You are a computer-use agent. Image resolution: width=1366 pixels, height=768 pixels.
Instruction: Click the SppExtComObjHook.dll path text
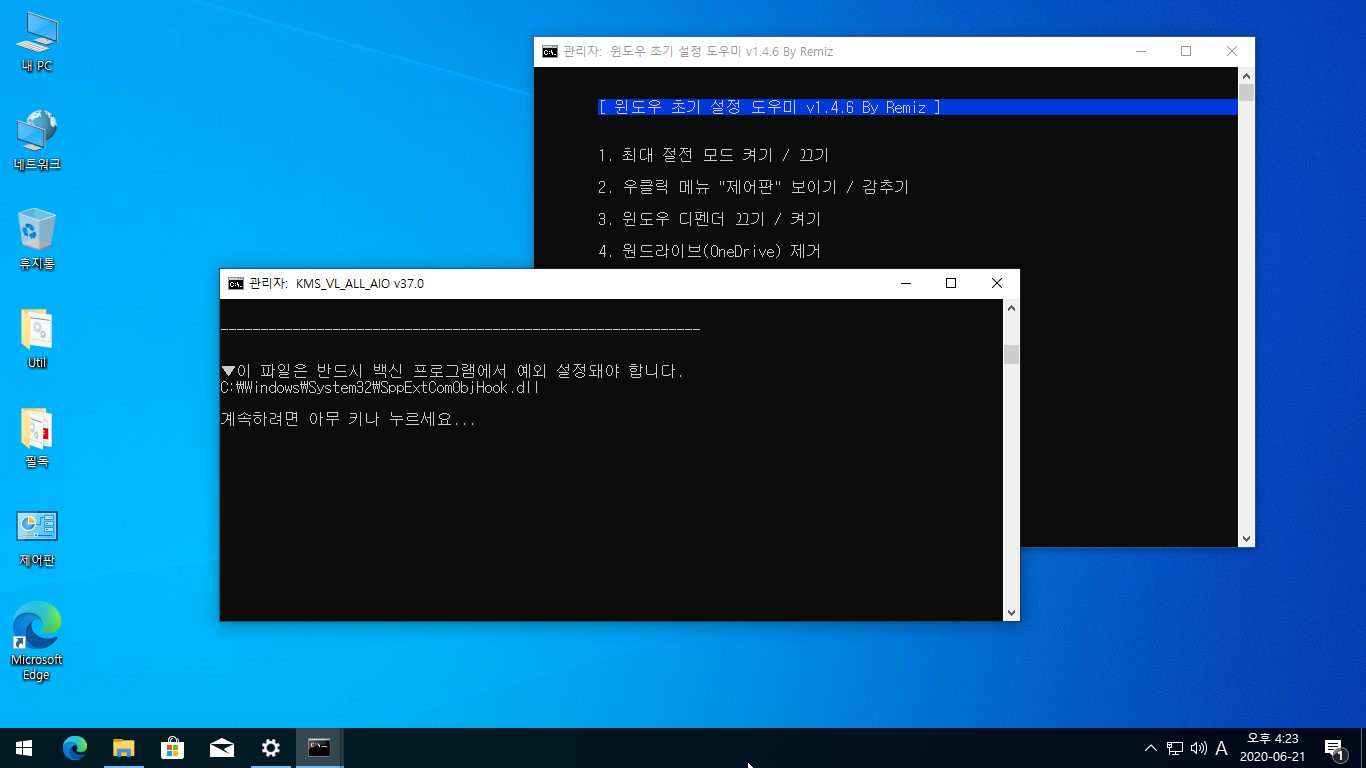[380, 388]
